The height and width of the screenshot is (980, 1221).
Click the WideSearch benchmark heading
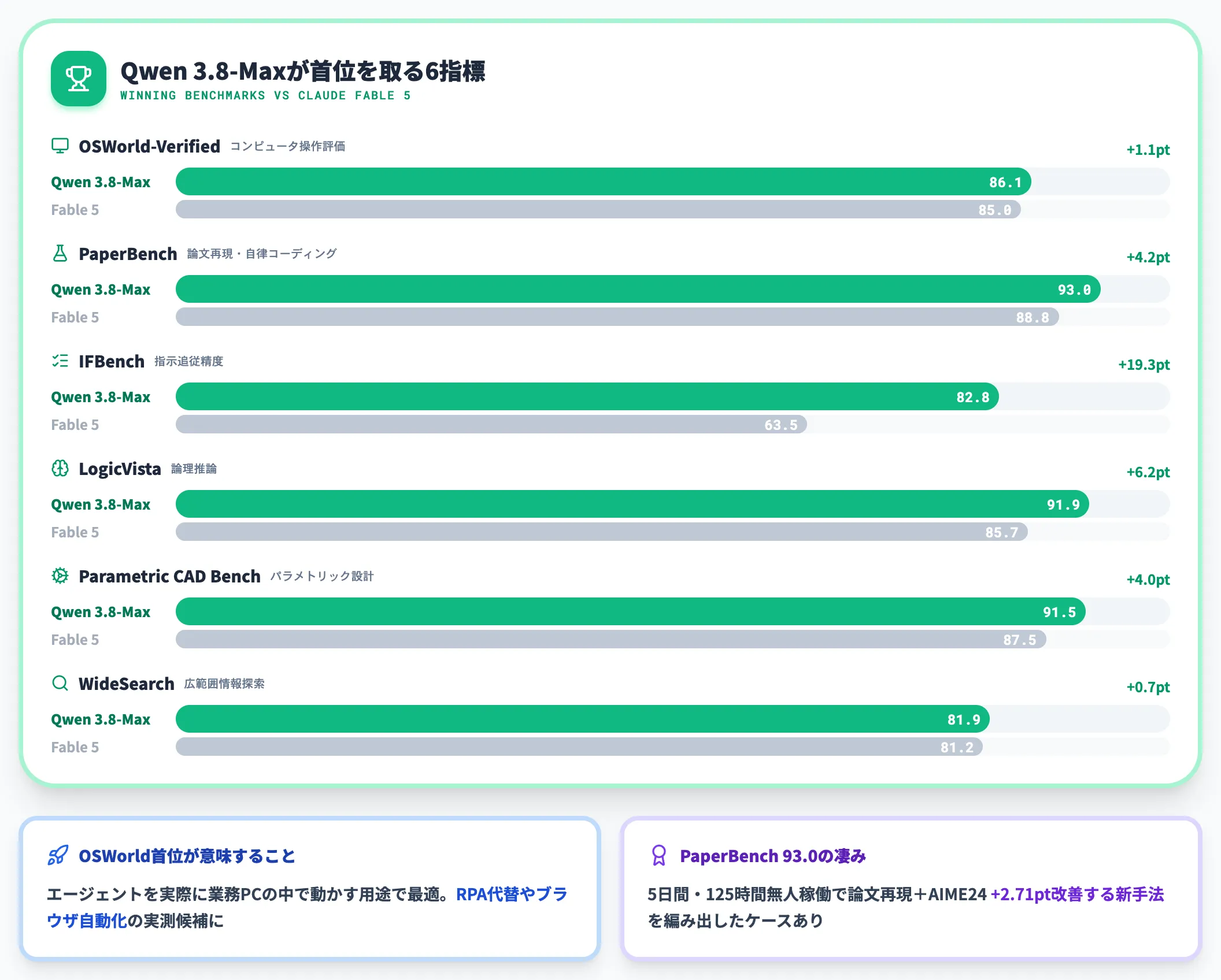coord(126,684)
